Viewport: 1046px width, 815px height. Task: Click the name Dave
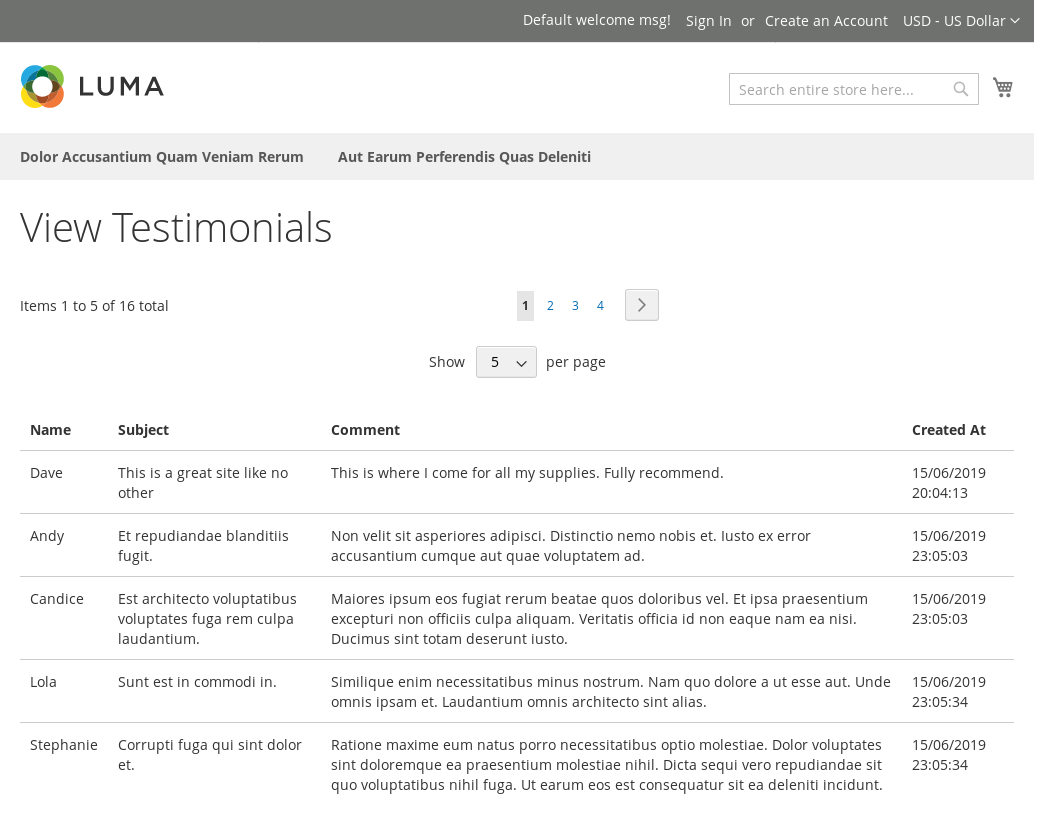pos(47,473)
